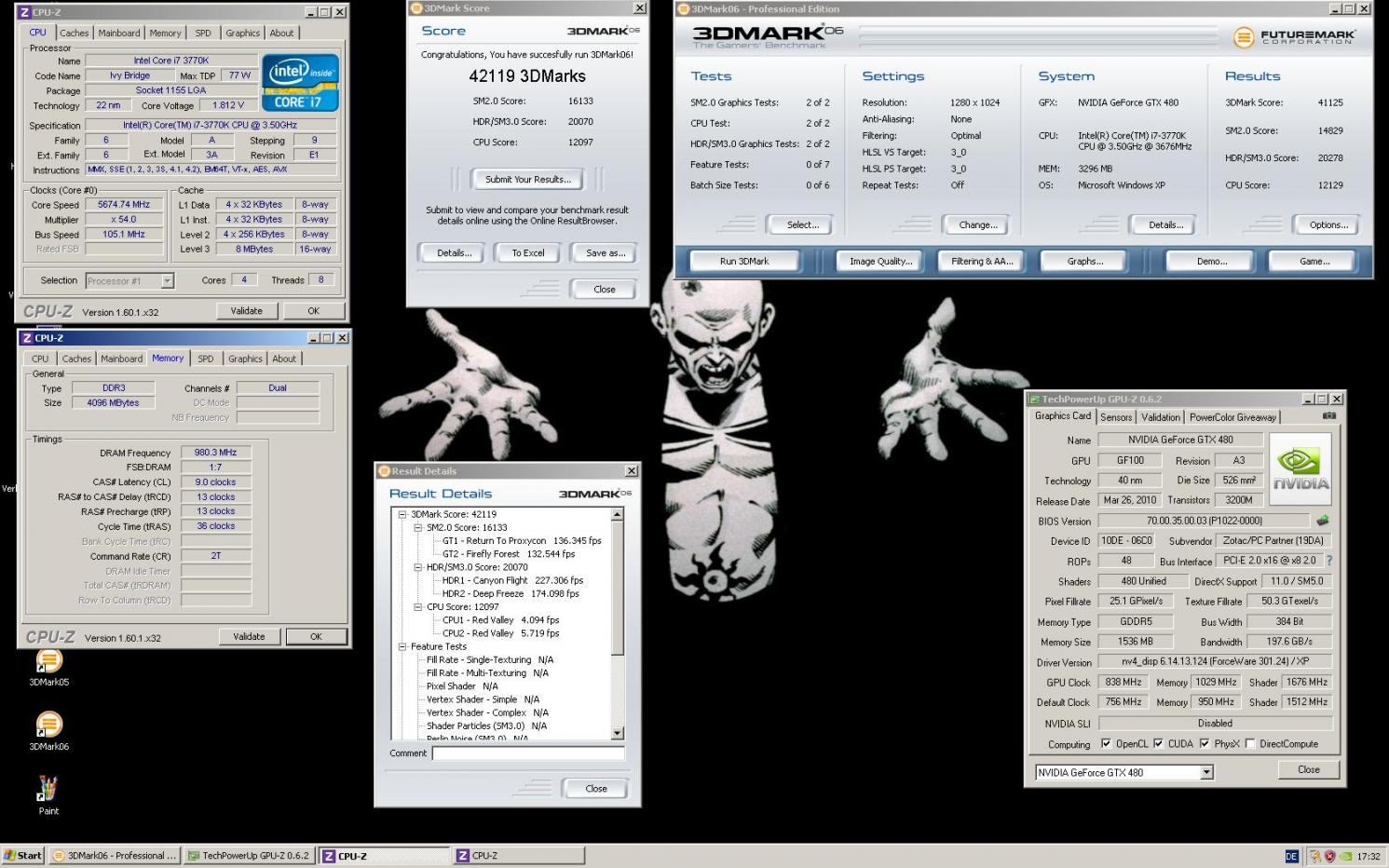1389x868 pixels.
Task: Click the Run 3DMark button
Action: pyautogui.click(x=744, y=261)
